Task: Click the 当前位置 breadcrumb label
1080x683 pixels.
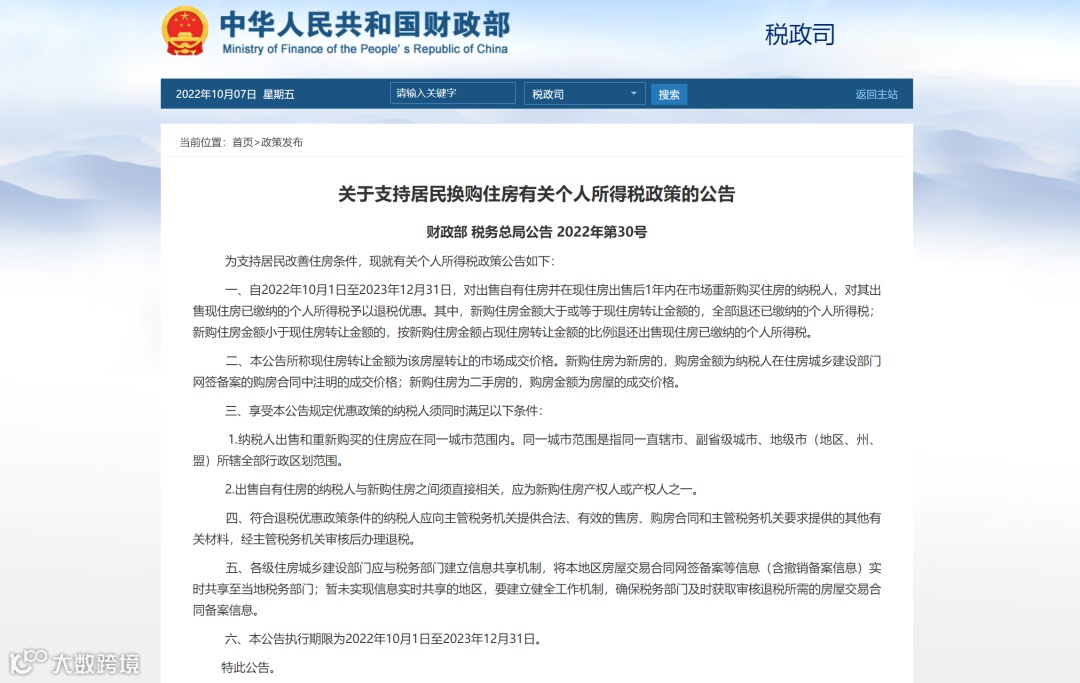Action: tap(202, 143)
